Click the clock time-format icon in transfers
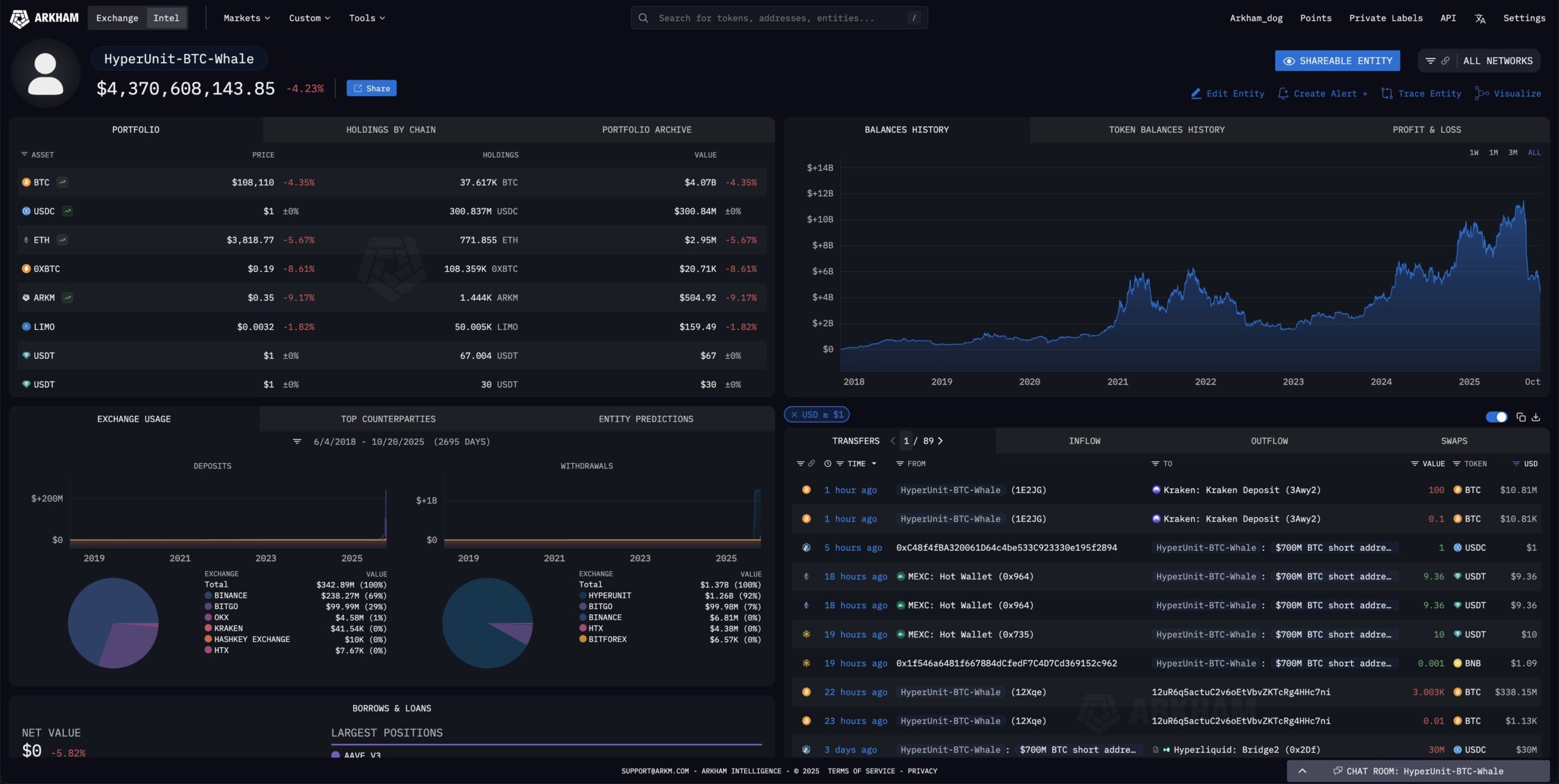 pyautogui.click(x=828, y=464)
